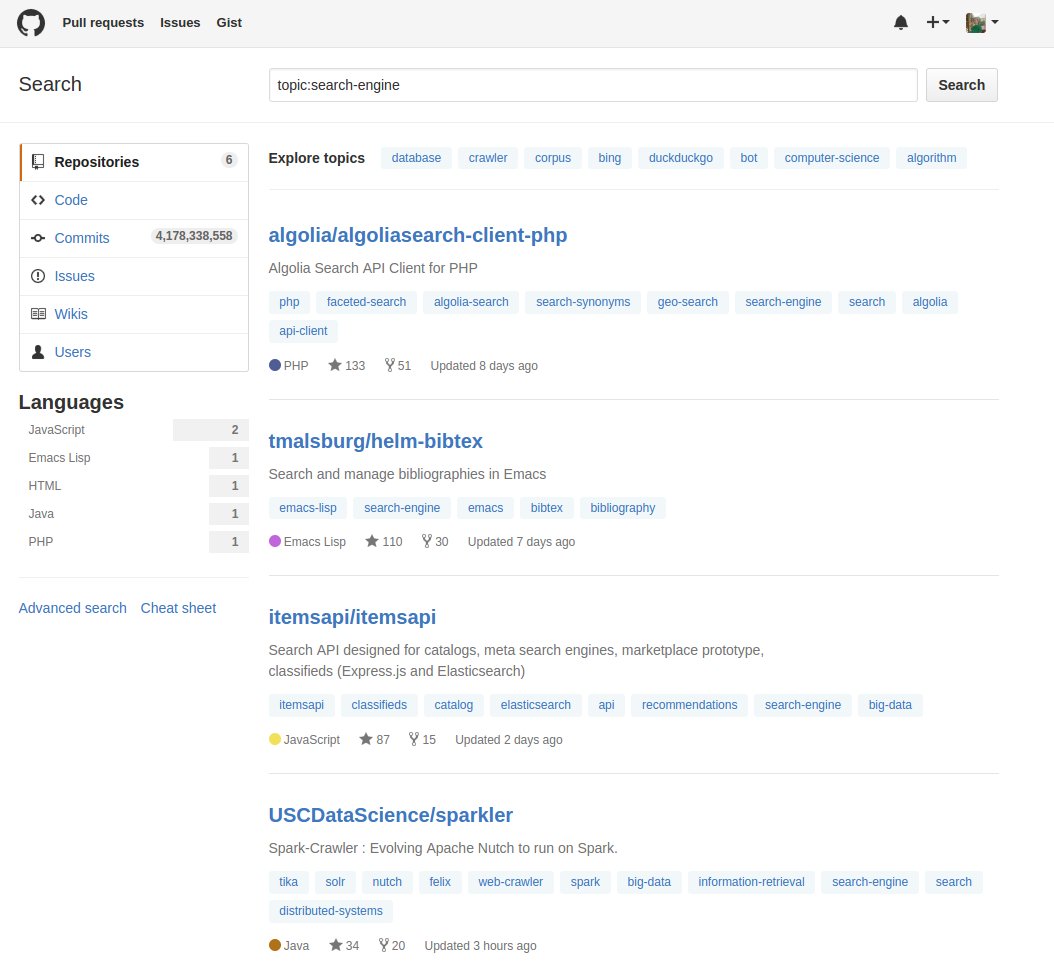1054x967 pixels.
Task: Click the Issues sidebar icon
Action: 37,276
